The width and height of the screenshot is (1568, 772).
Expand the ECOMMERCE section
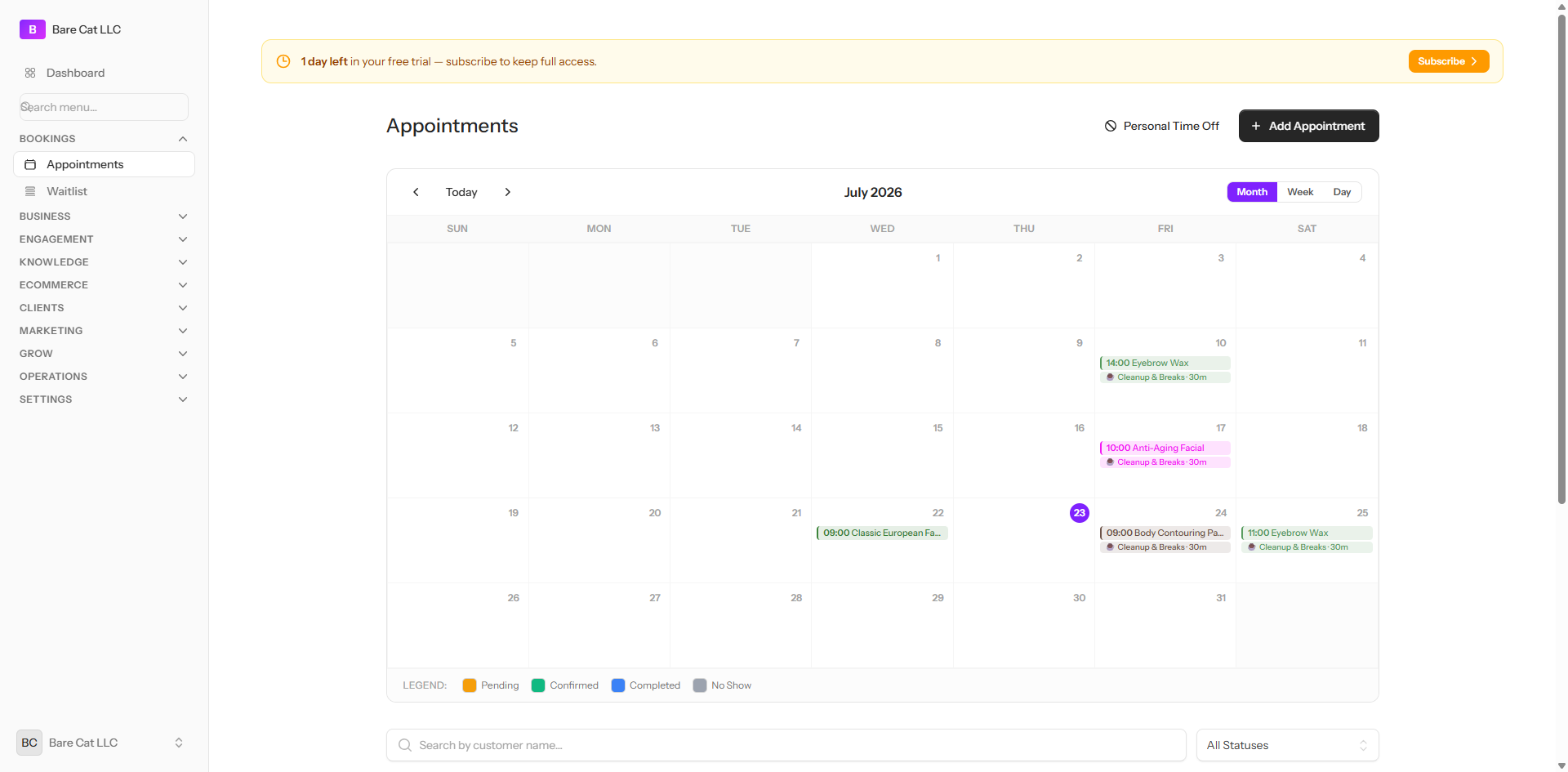pyautogui.click(x=104, y=285)
